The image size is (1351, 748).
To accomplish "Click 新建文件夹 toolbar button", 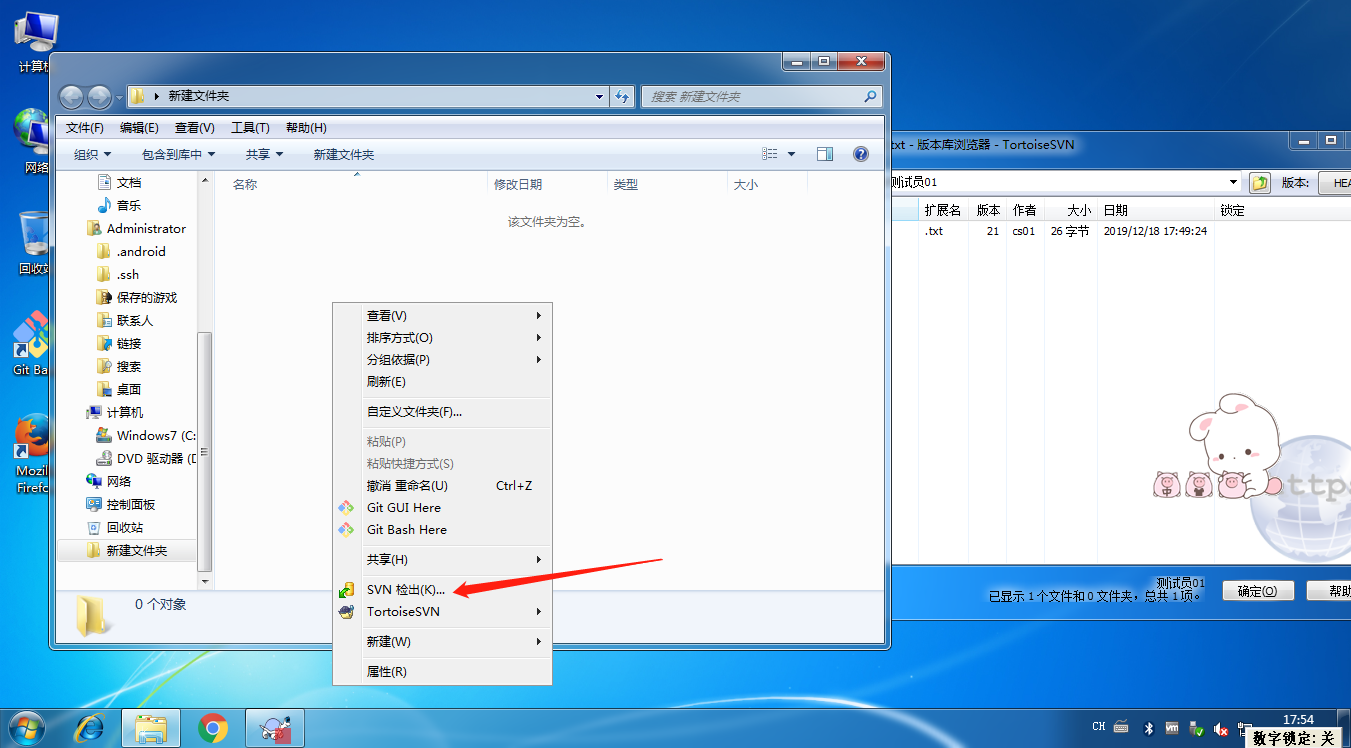I will coord(344,154).
